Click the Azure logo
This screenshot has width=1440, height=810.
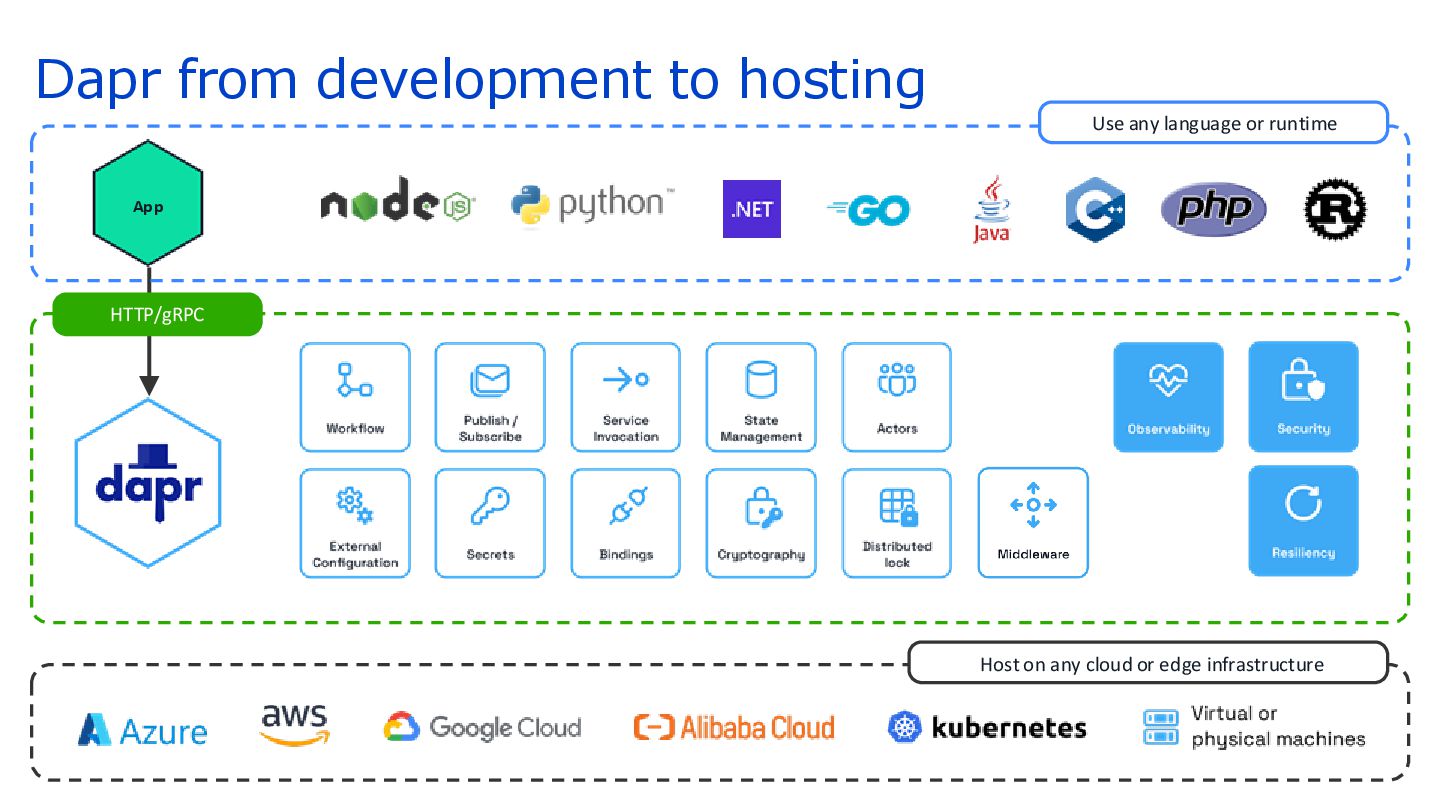pos(142,730)
